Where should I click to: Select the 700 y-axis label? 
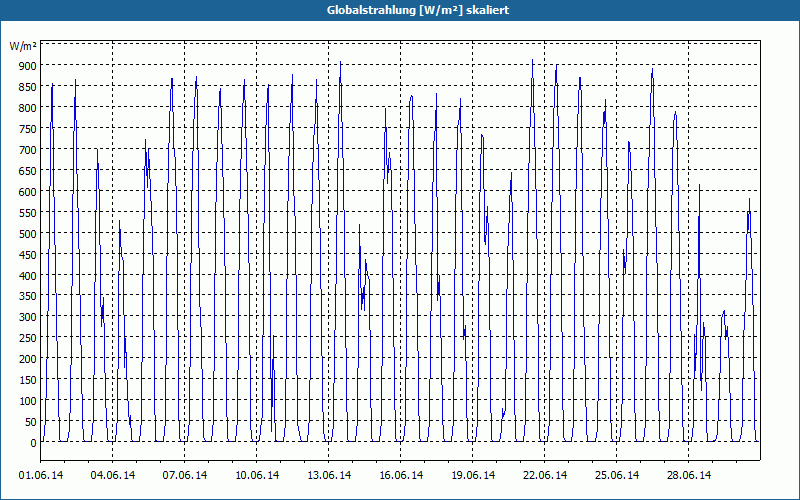coord(28,149)
